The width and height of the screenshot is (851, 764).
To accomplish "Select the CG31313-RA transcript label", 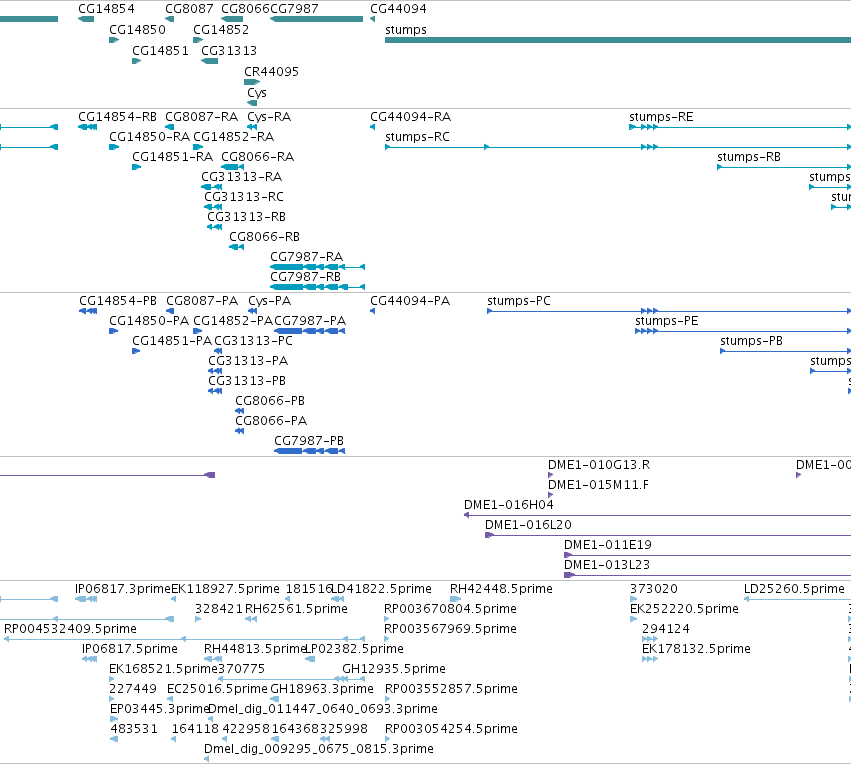I will (242, 177).
